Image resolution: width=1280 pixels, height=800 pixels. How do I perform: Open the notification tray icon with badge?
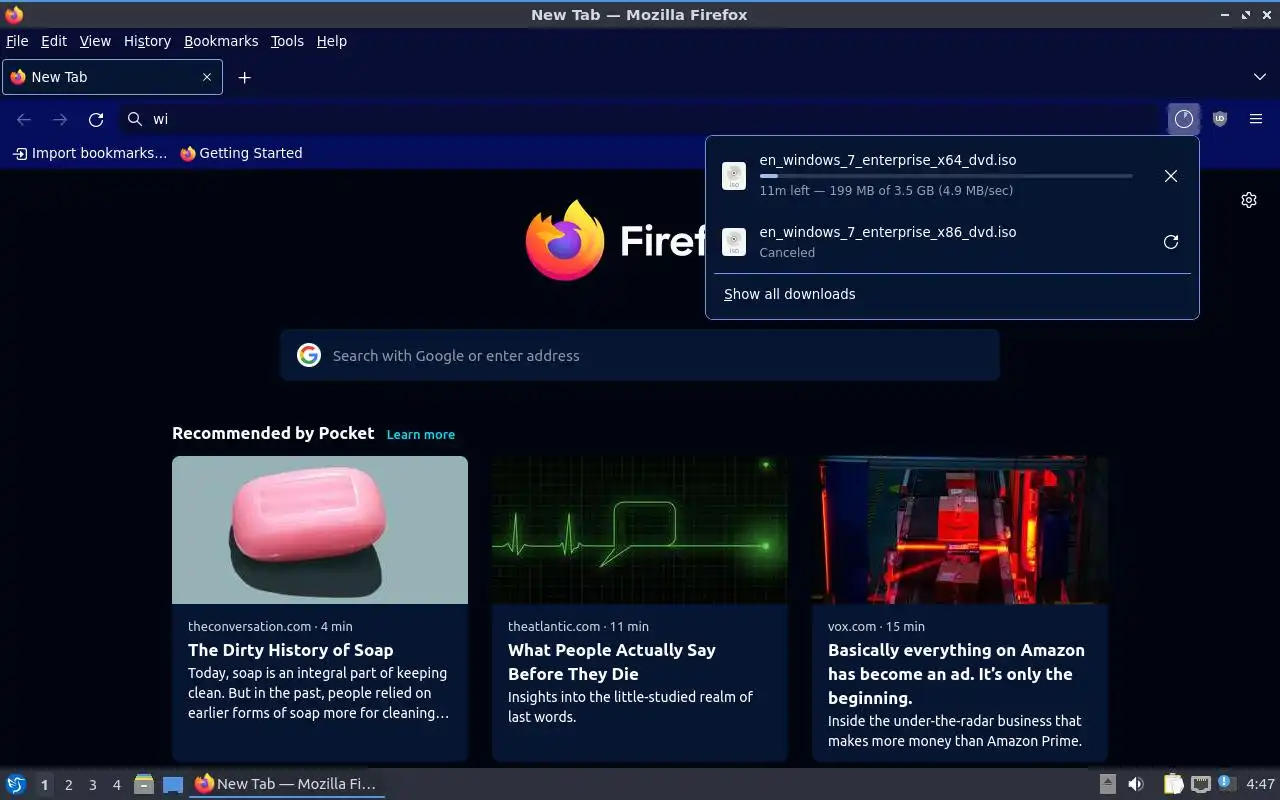pos(1227,784)
